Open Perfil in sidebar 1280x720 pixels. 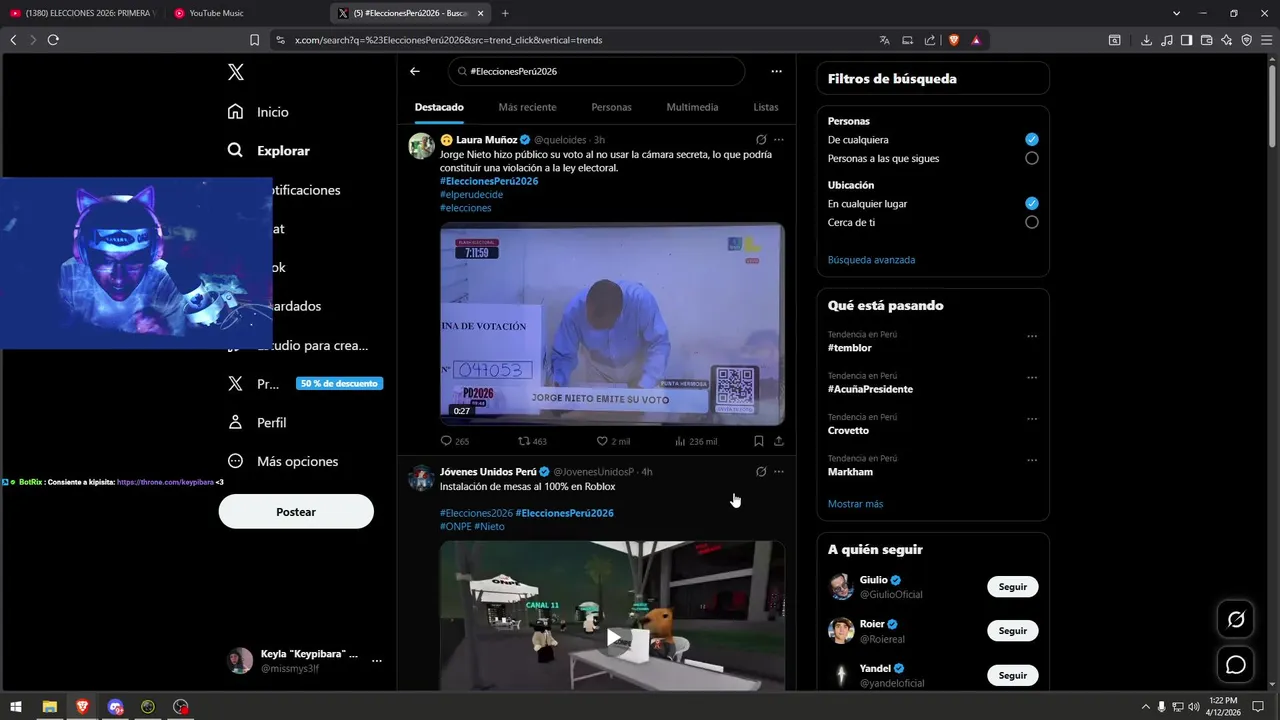[257, 422]
